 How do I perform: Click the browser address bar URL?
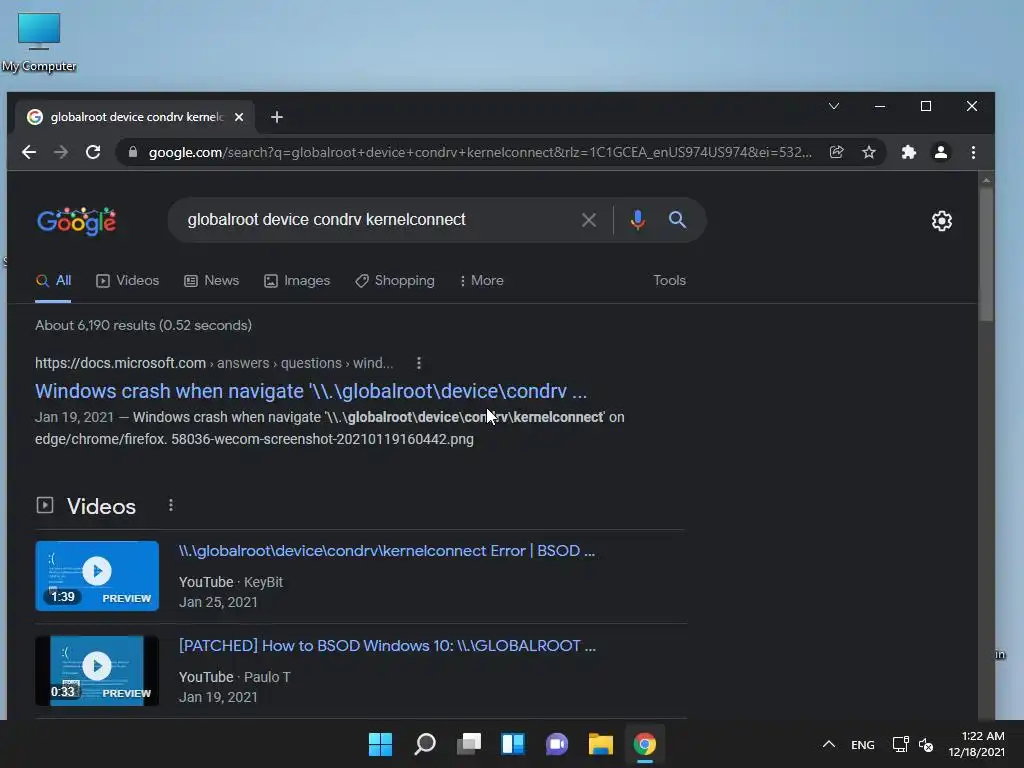click(480, 152)
